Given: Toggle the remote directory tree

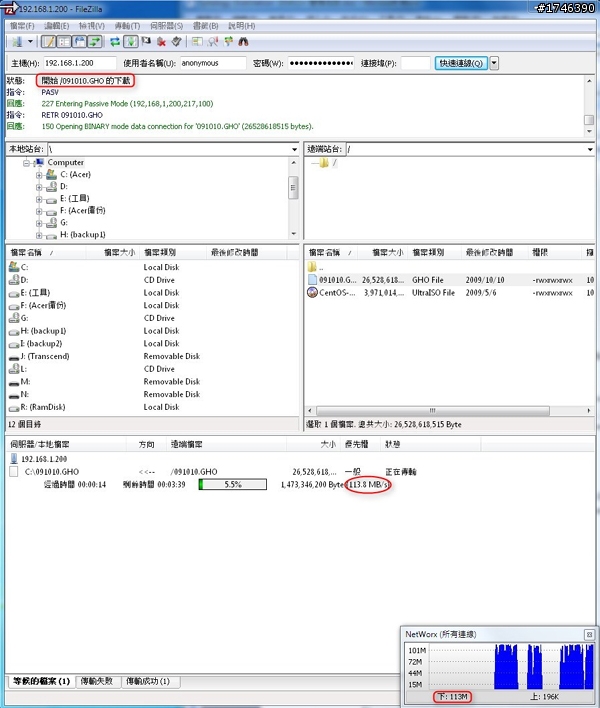Looking at the screenshot, I should 79,42.
